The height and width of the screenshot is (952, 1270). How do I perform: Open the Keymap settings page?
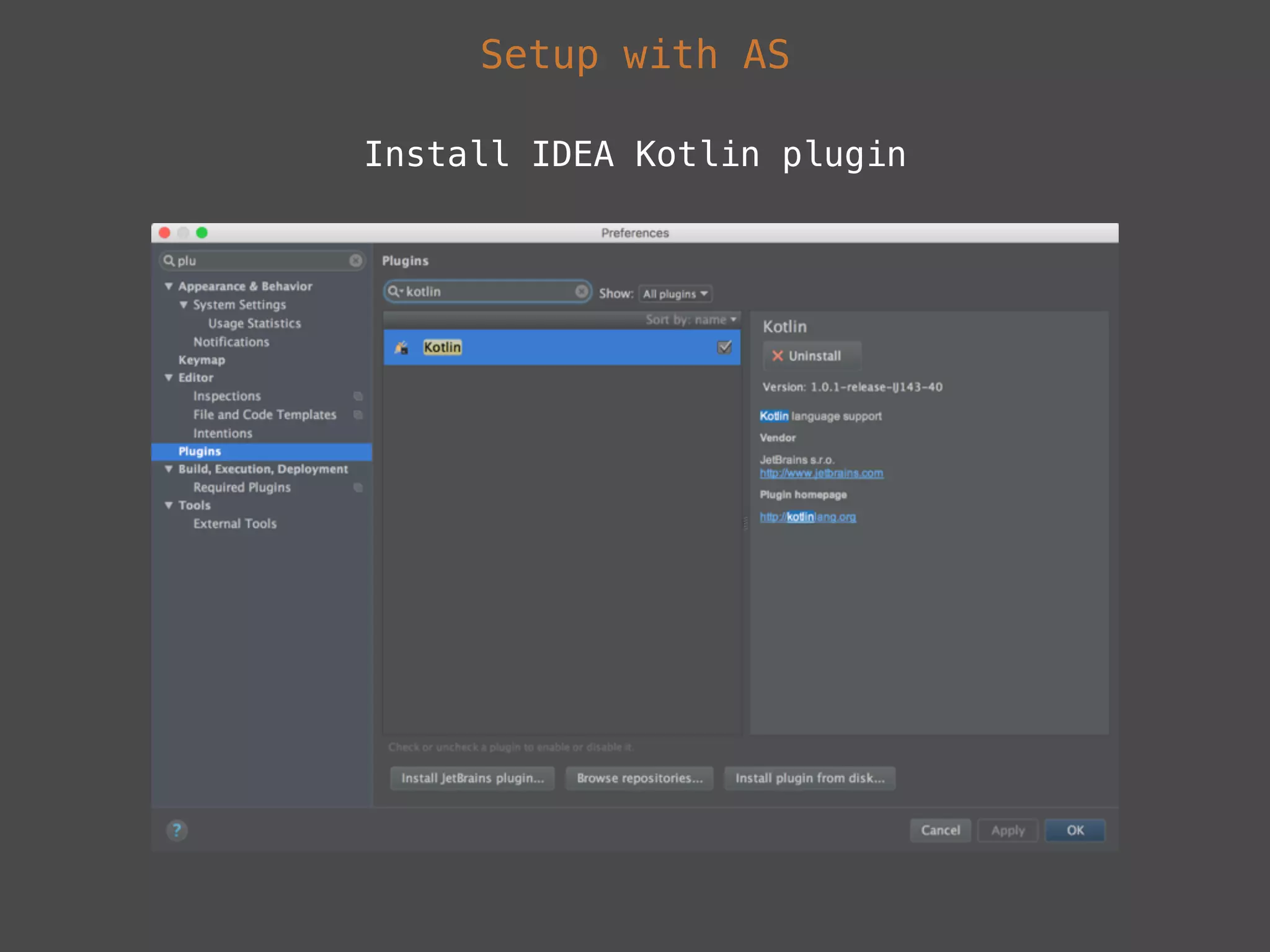202,360
